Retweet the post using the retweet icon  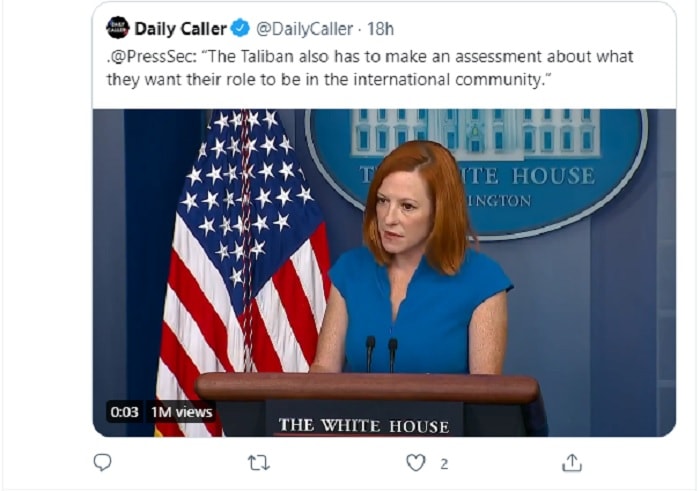click(x=259, y=463)
